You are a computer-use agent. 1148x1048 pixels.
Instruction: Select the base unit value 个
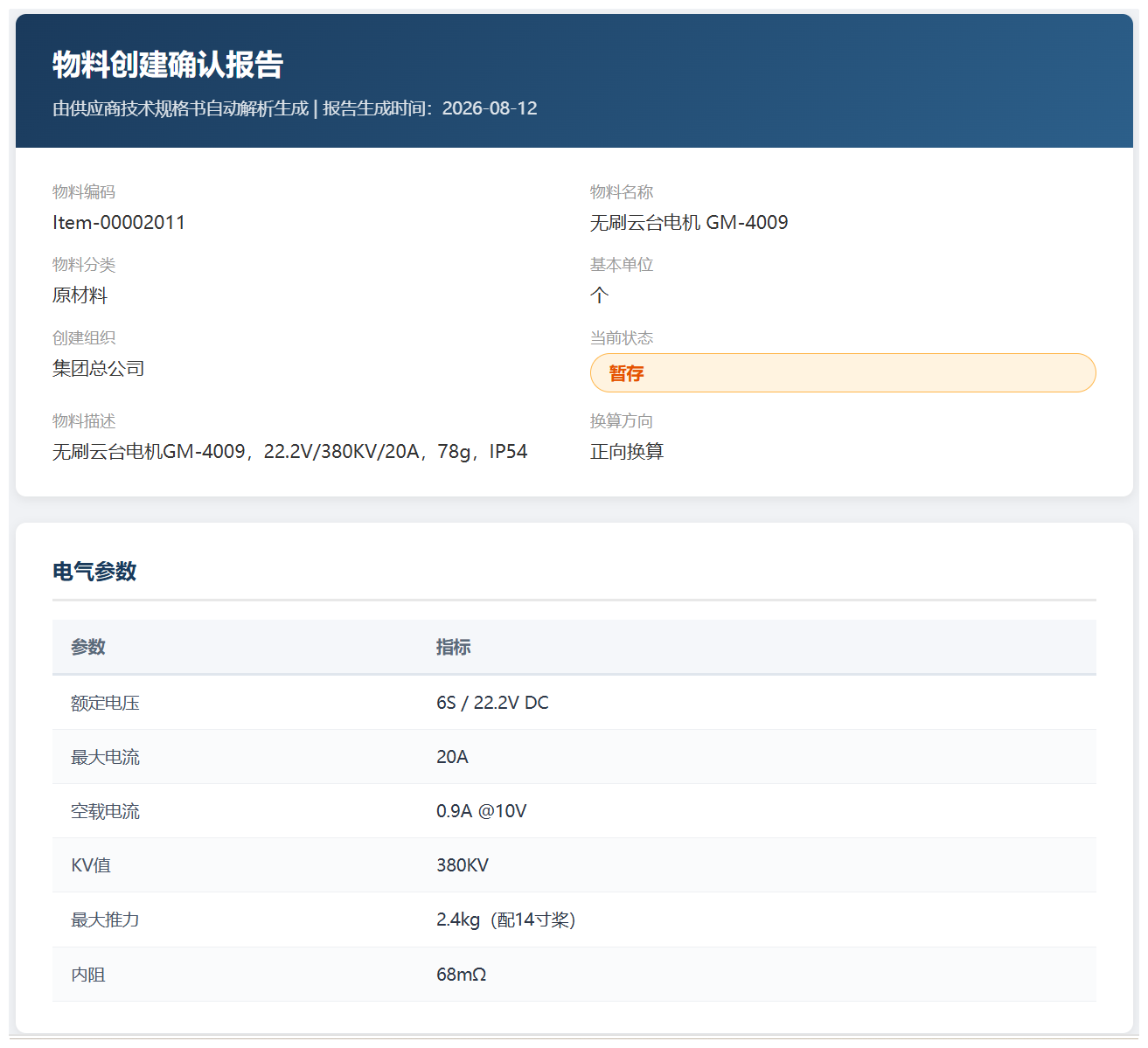pos(599,295)
